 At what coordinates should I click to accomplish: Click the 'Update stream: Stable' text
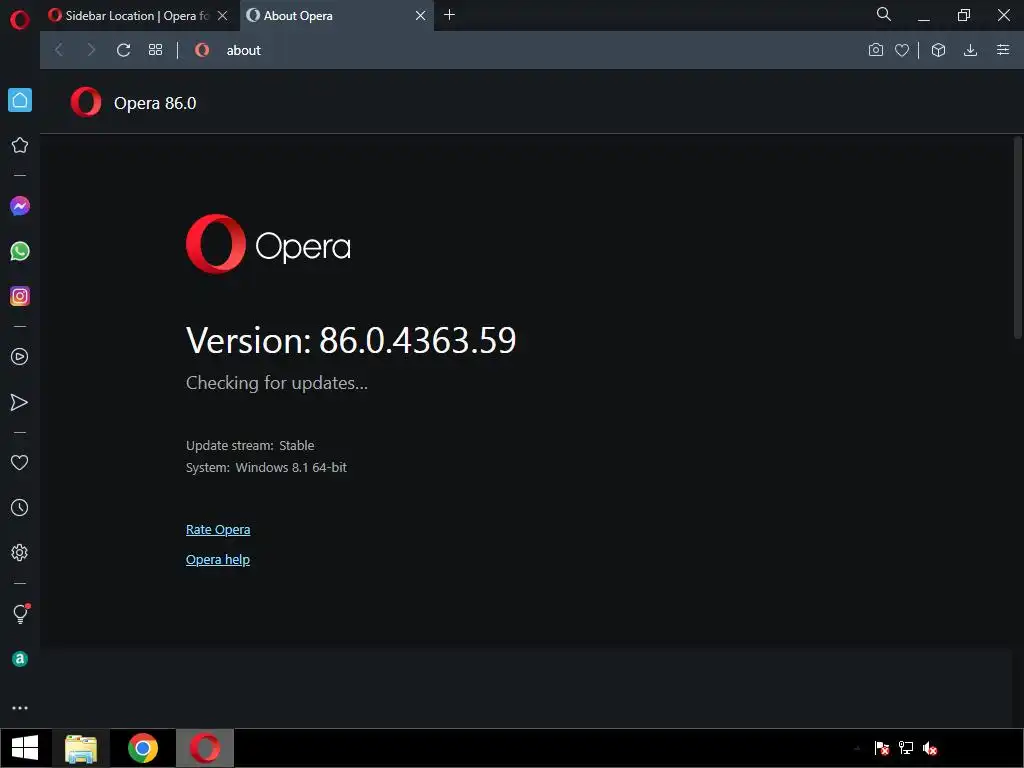coord(250,445)
